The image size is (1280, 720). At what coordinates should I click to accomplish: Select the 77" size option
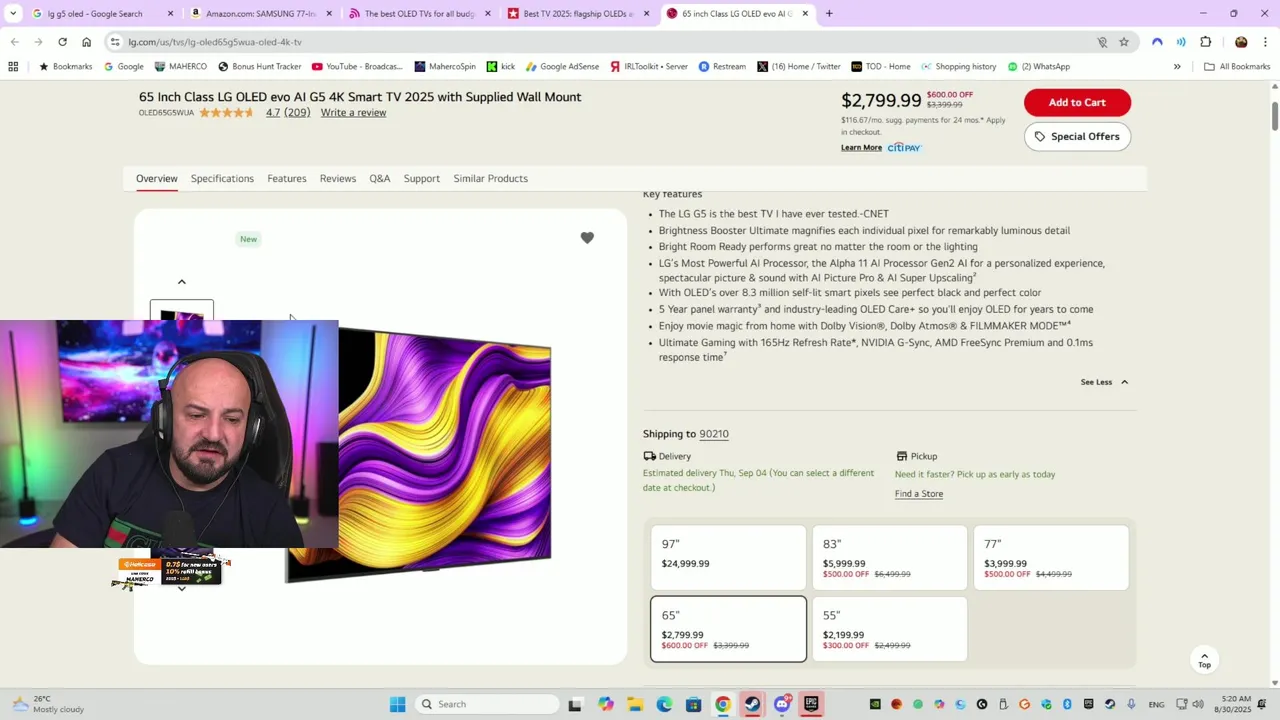tap(1051, 557)
